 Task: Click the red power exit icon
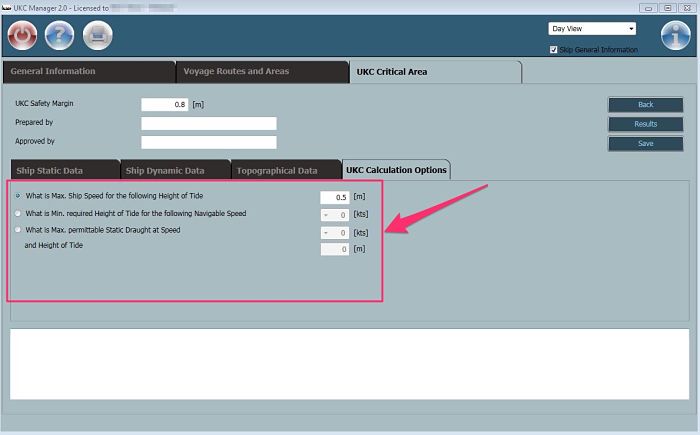coord(22,36)
